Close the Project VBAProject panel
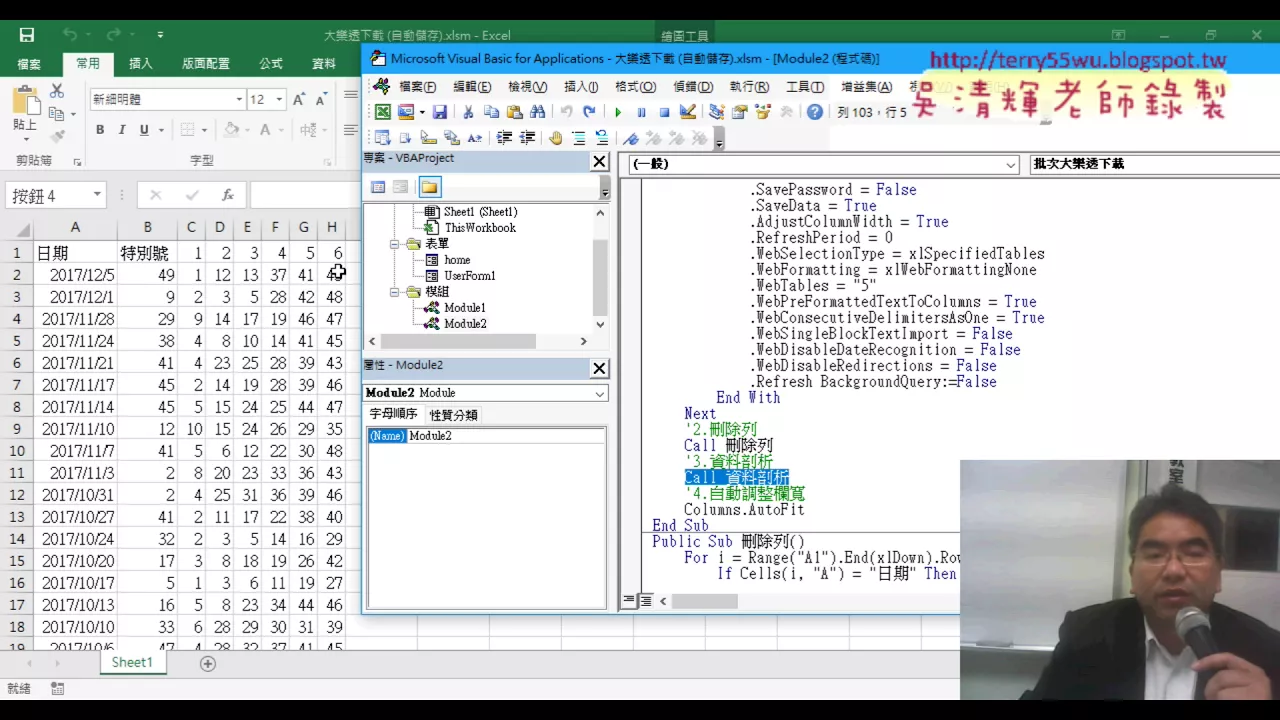 599,162
